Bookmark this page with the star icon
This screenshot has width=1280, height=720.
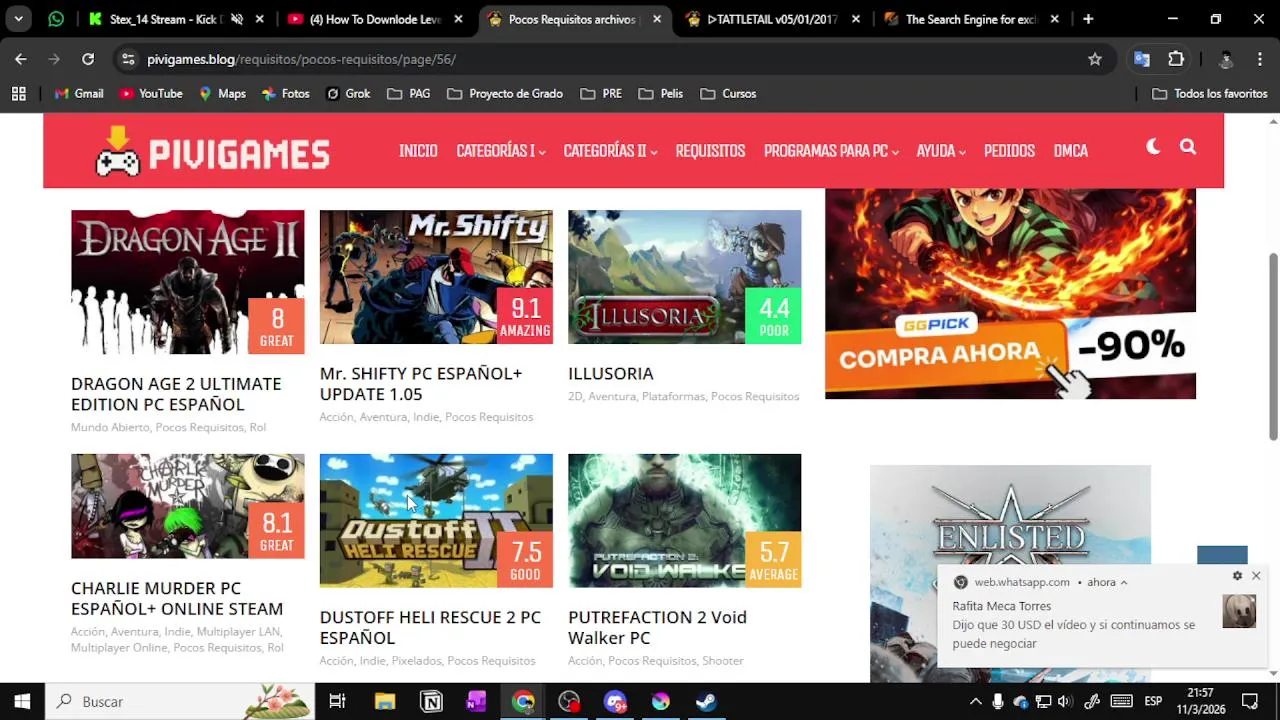click(1095, 59)
